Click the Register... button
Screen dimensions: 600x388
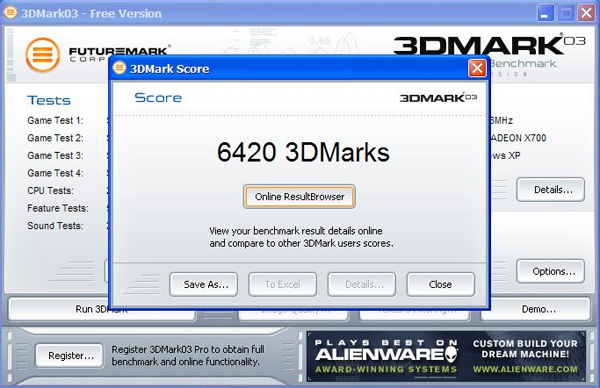[x=69, y=355]
